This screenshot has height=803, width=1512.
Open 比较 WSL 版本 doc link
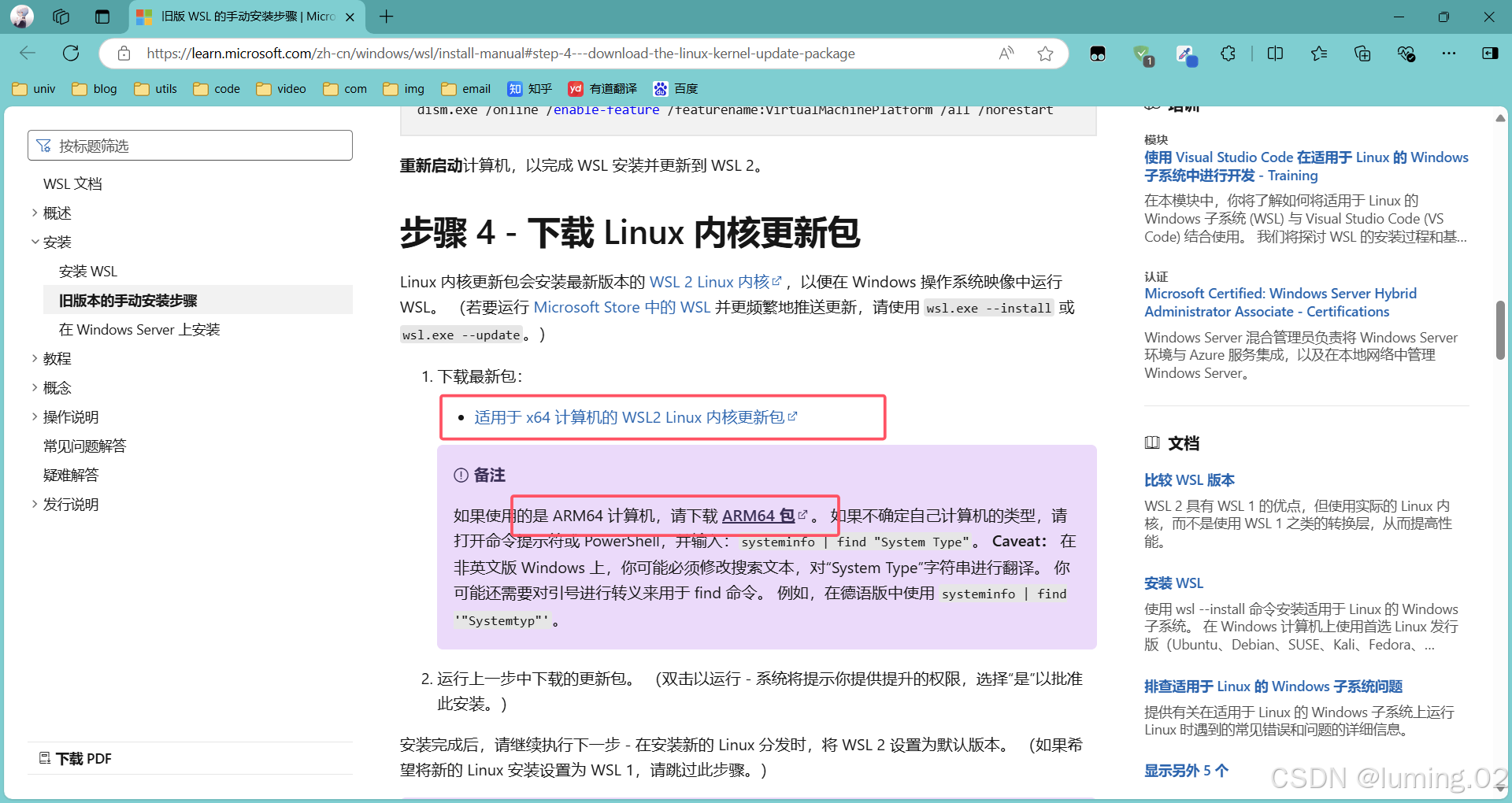(1189, 479)
